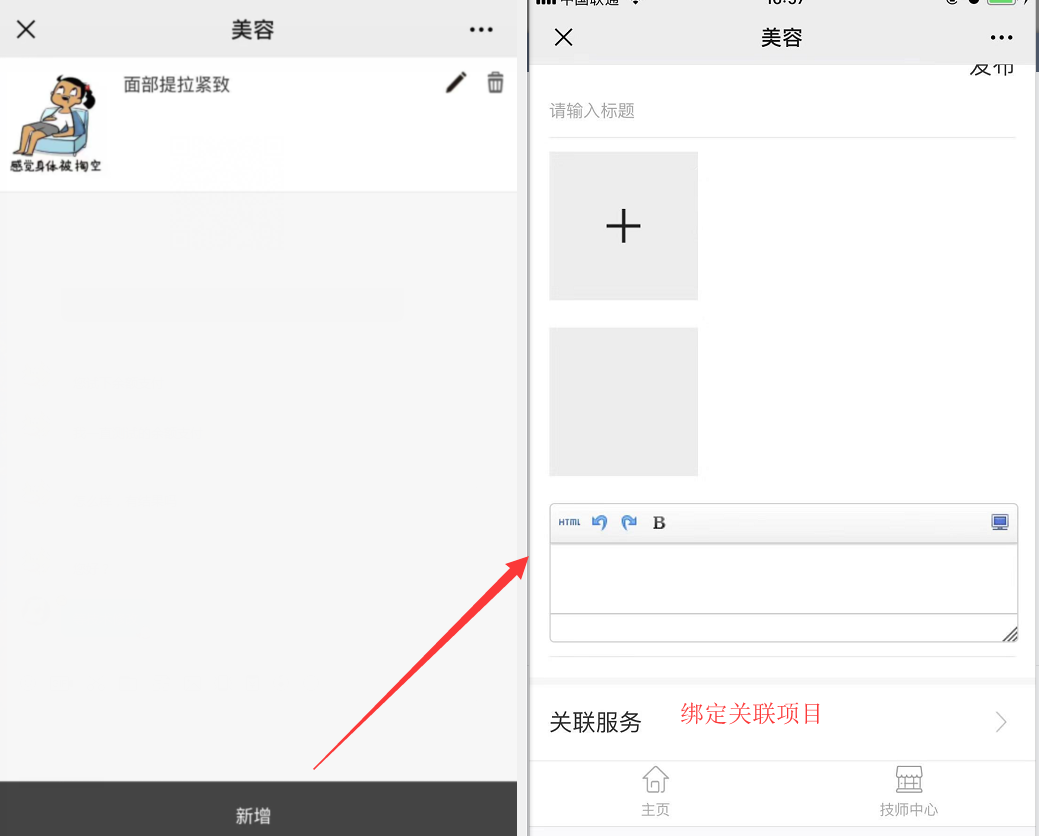This screenshot has height=836, width=1039.
Task: Delete 面部提拉紧致 with the trash icon
Action: [495, 83]
